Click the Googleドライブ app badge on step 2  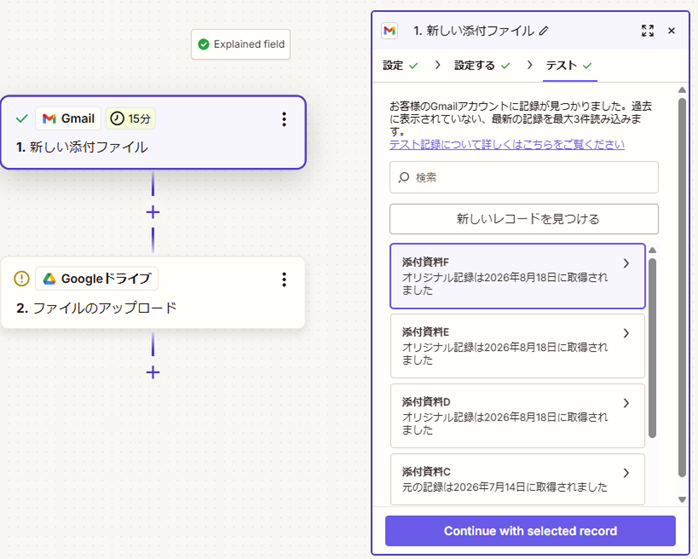[x=97, y=279]
